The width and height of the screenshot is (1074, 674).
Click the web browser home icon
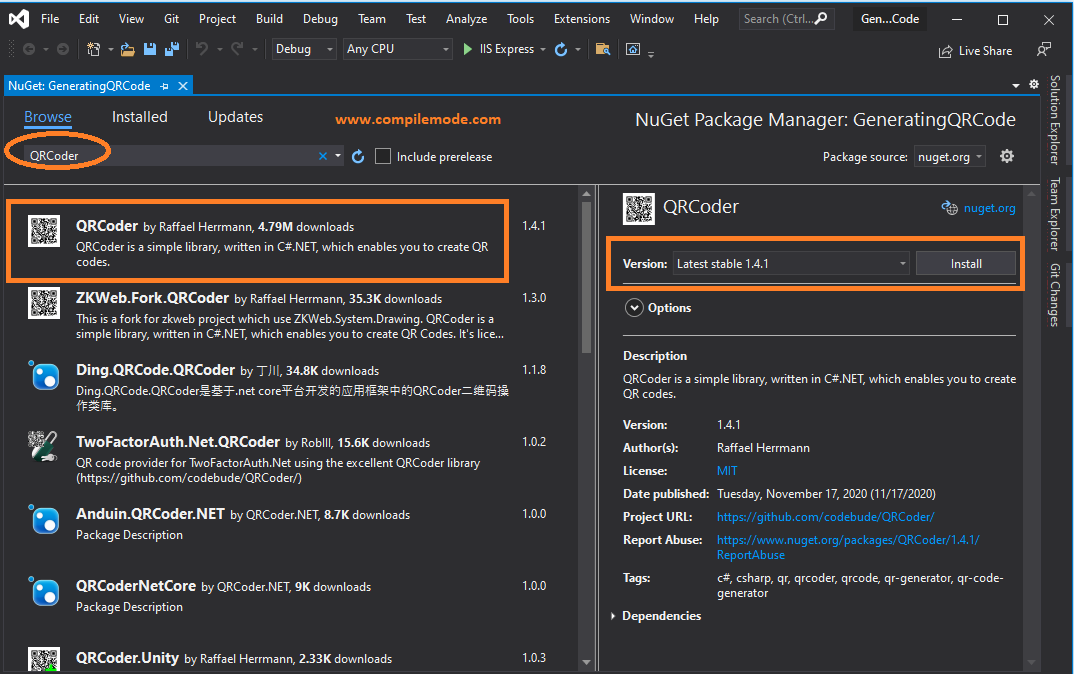(x=633, y=50)
